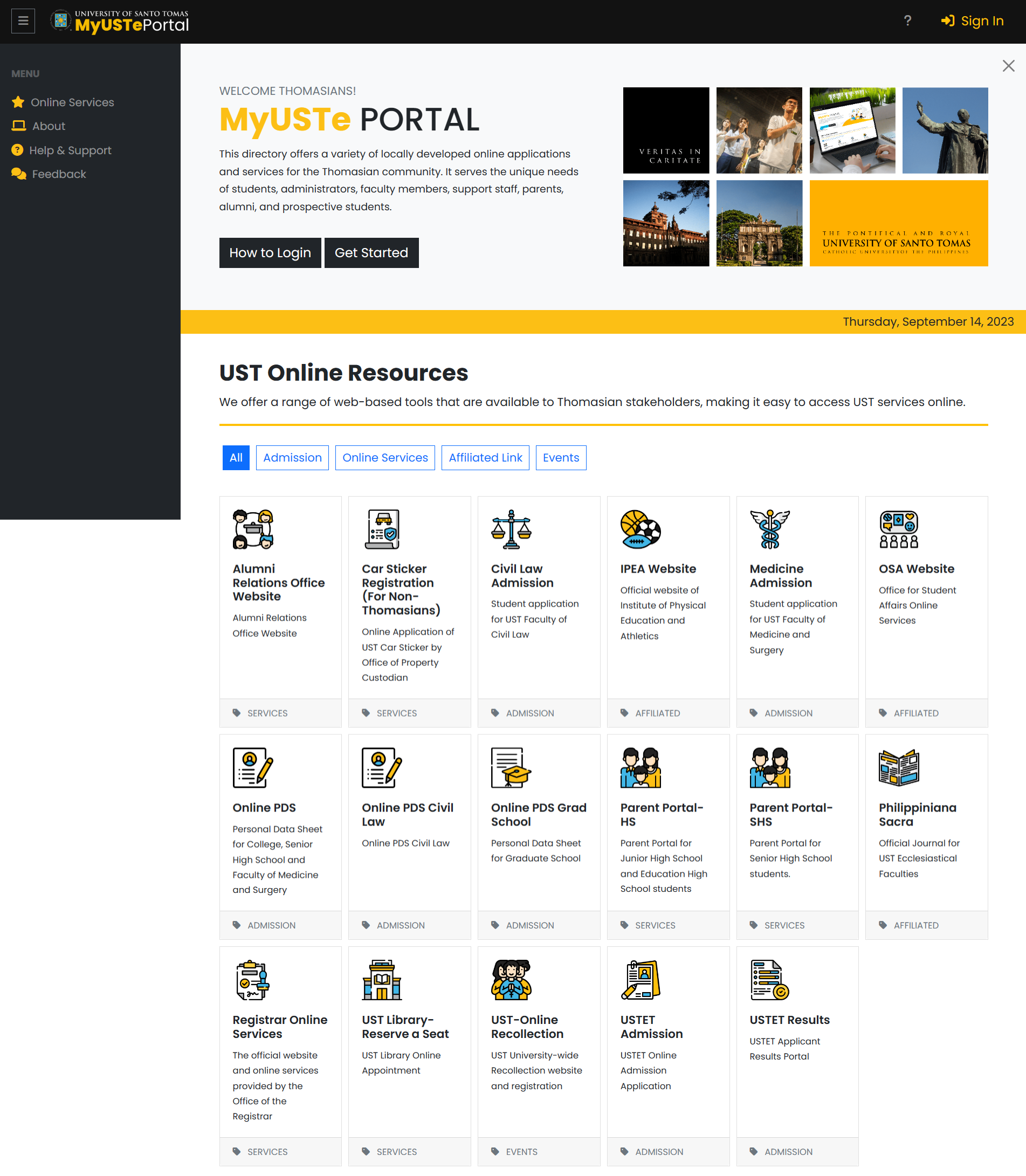Open the Medicine Admission title link
The height and width of the screenshot is (1176, 1026).
click(781, 575)
